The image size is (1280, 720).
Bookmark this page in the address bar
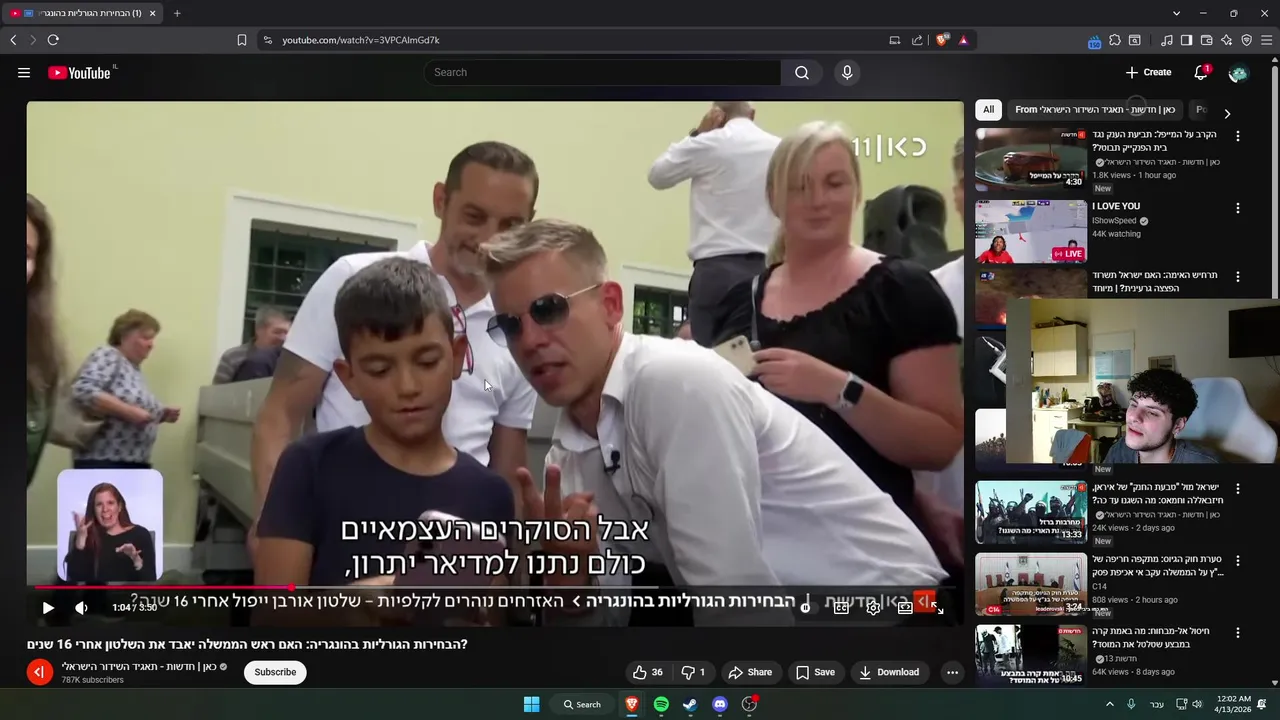(x=242, y=40)
